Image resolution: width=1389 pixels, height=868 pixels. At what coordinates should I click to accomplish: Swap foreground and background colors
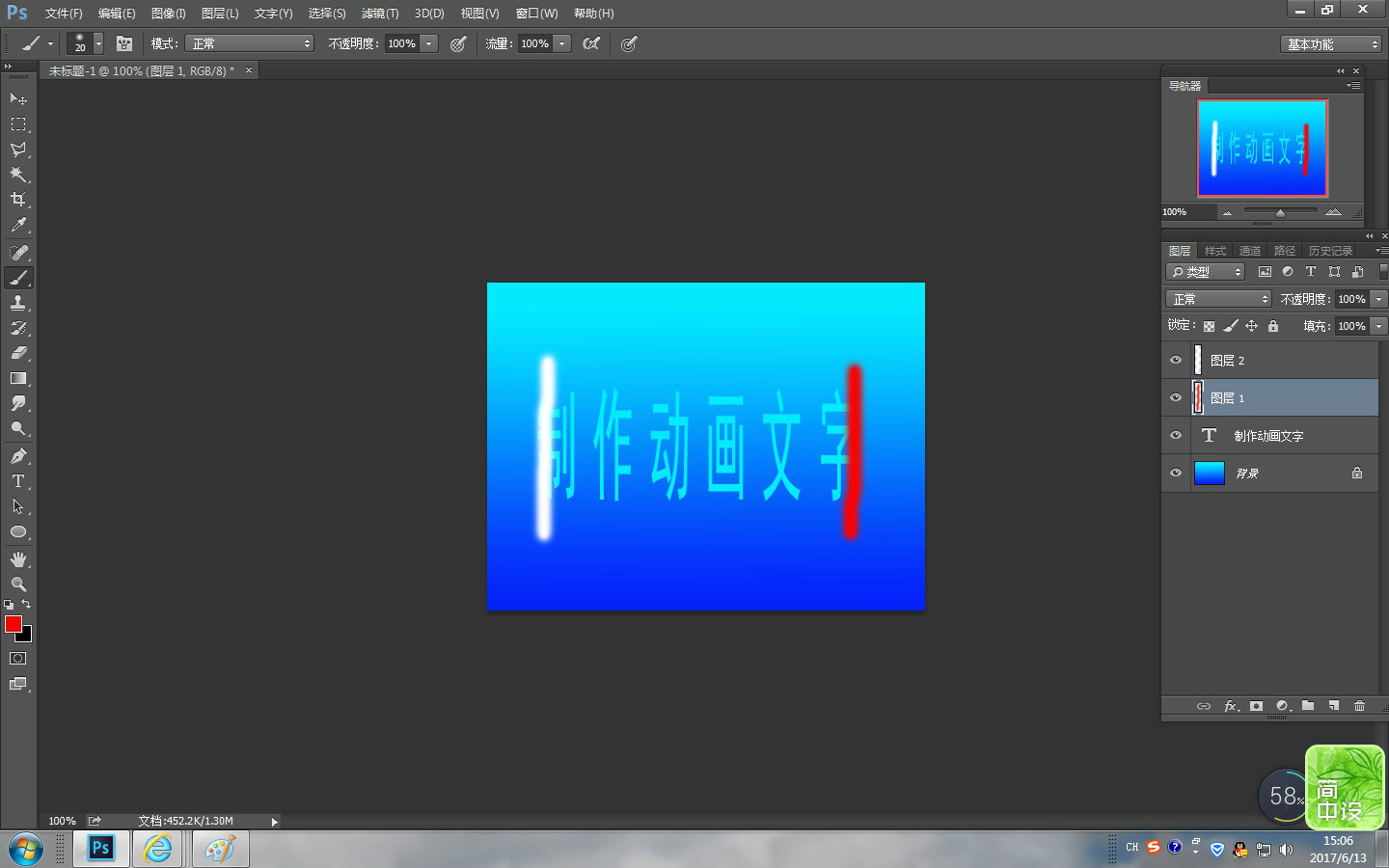coord(26,605)
